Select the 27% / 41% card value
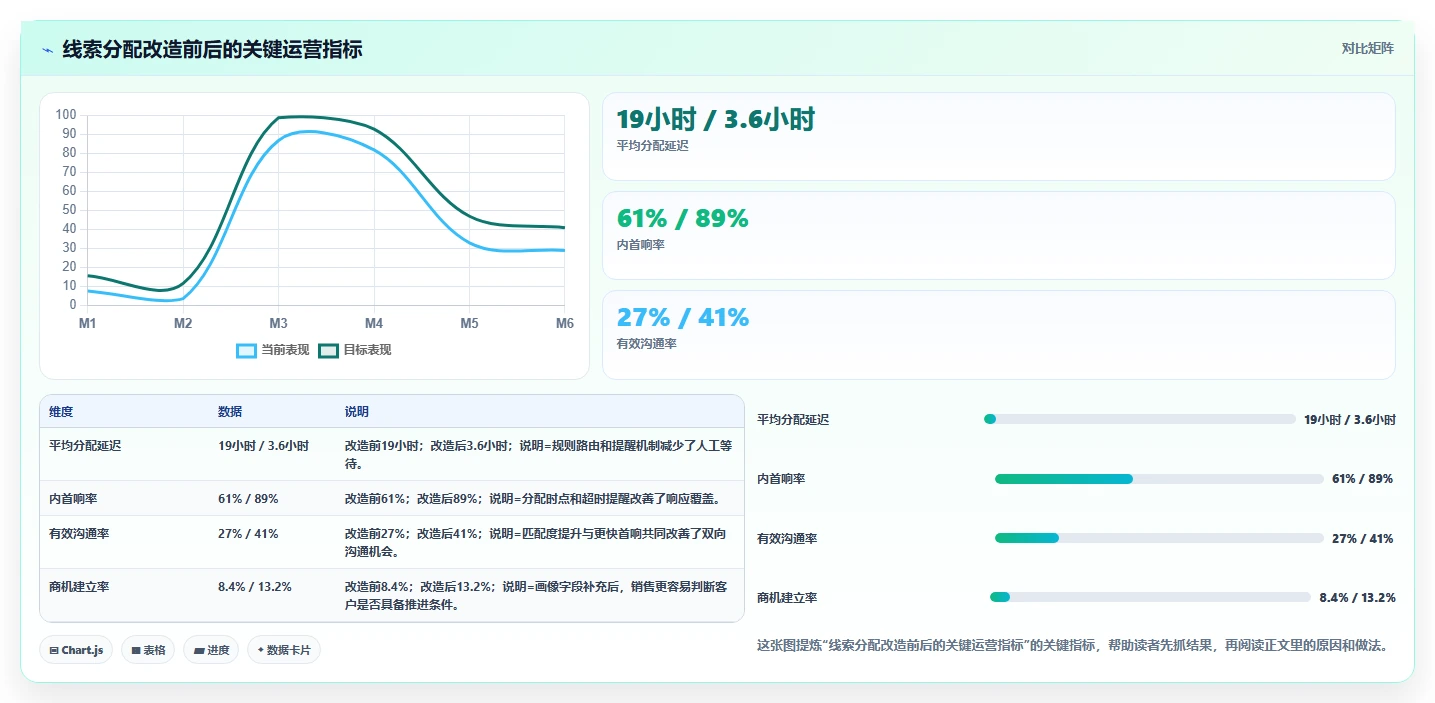The image size is (1435, 703). [x=683, y=317]
